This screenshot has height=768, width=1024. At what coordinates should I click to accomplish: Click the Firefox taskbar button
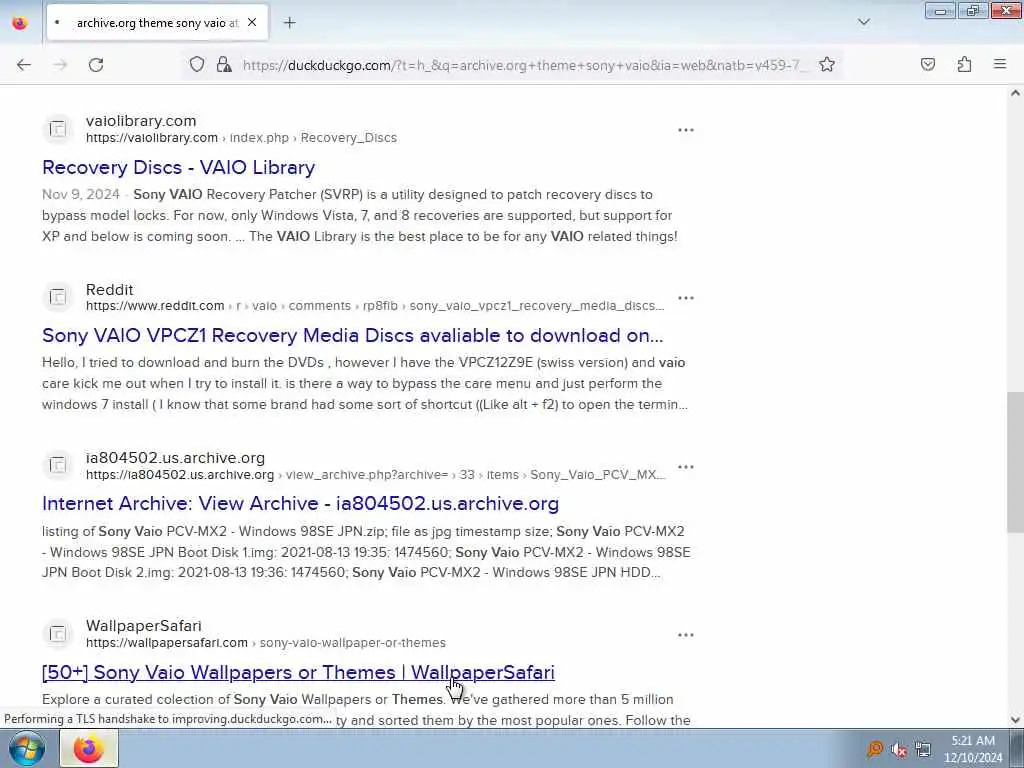[x=89, y=748]
